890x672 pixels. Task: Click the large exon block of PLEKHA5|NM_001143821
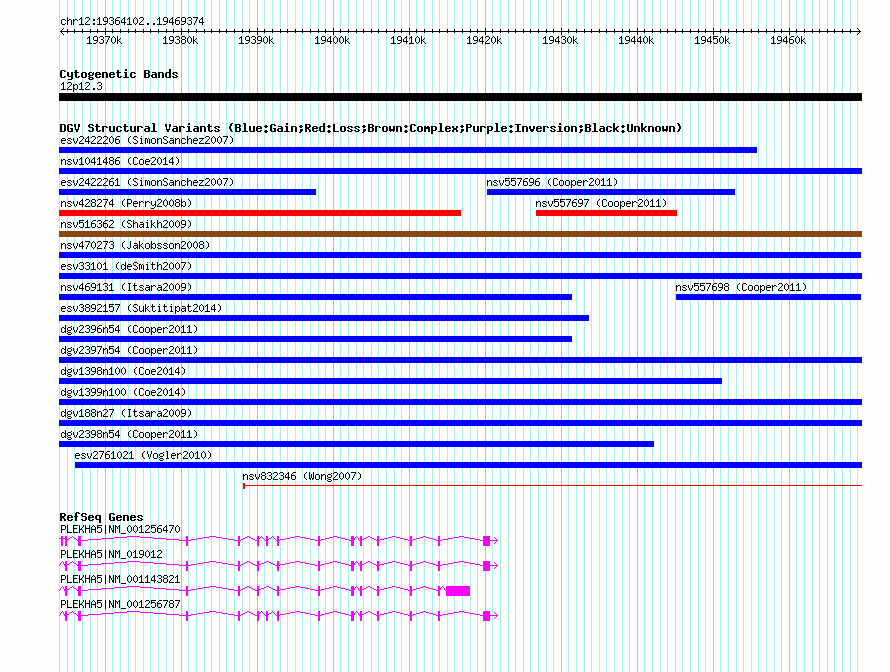(x=458, y=591)
